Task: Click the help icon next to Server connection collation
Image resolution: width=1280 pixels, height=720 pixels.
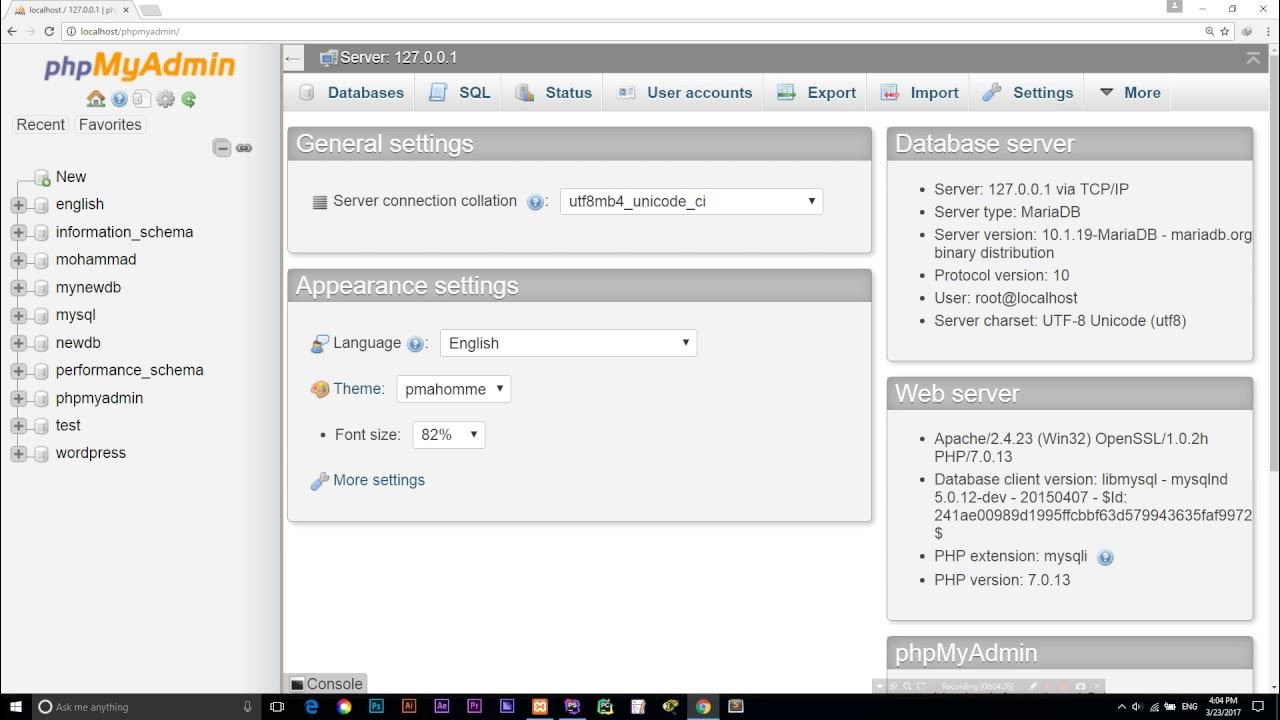Action: [535, 202]
